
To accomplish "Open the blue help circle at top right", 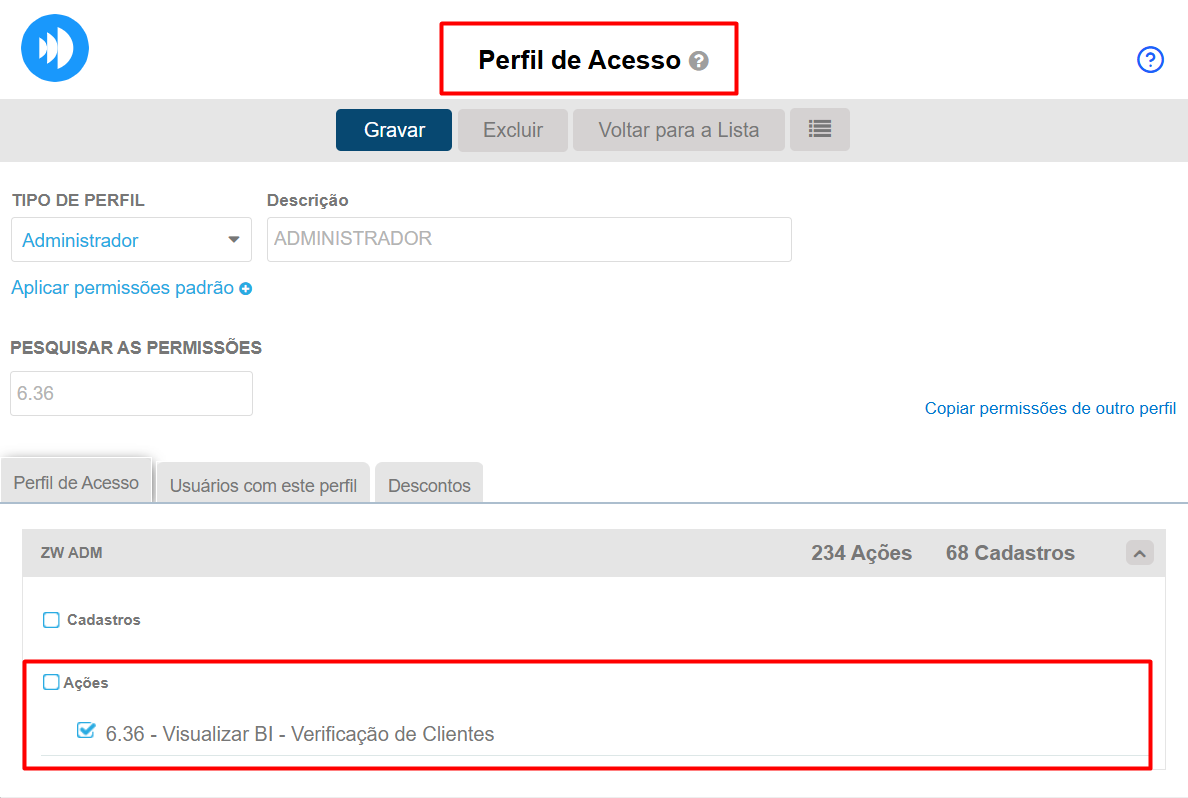I will [1150, 59].
